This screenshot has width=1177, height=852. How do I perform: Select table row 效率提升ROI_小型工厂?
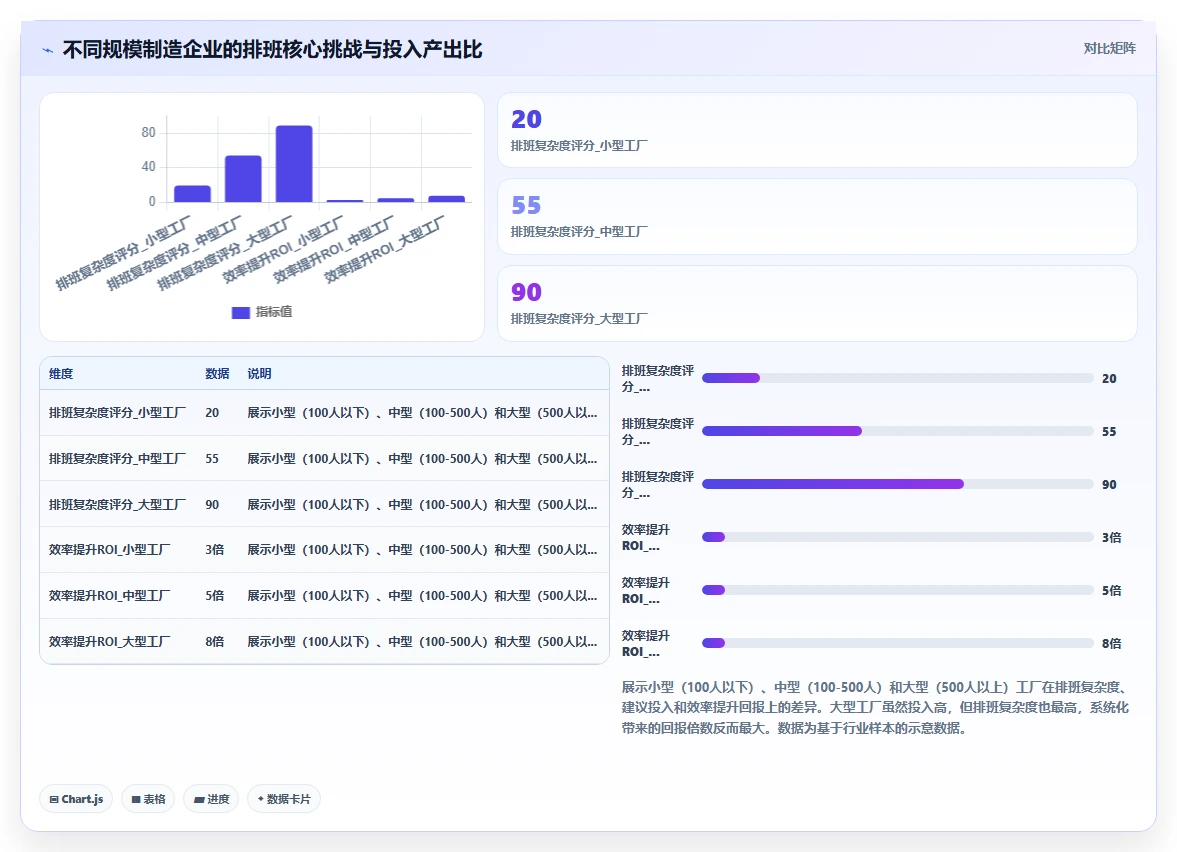[x=324, y=550]
